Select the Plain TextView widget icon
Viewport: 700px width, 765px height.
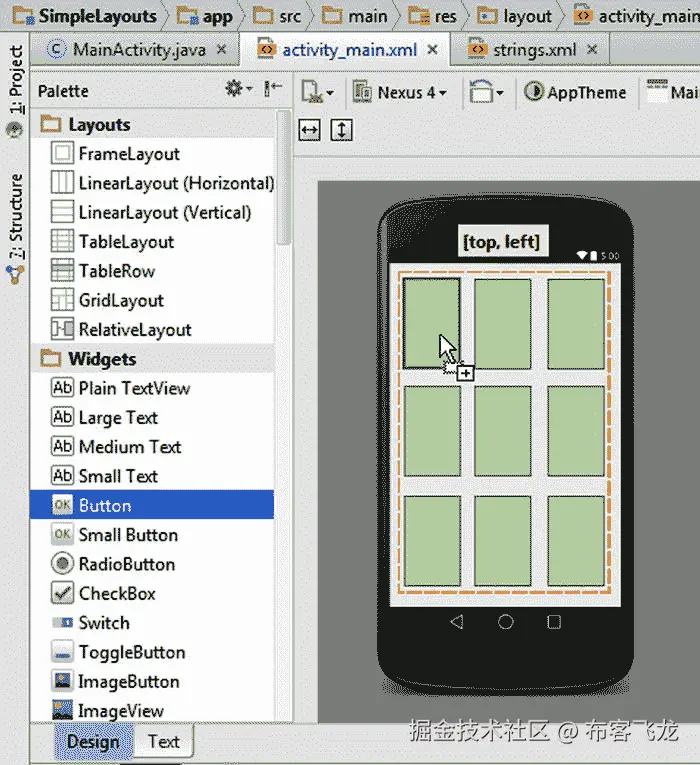[62, 388]
